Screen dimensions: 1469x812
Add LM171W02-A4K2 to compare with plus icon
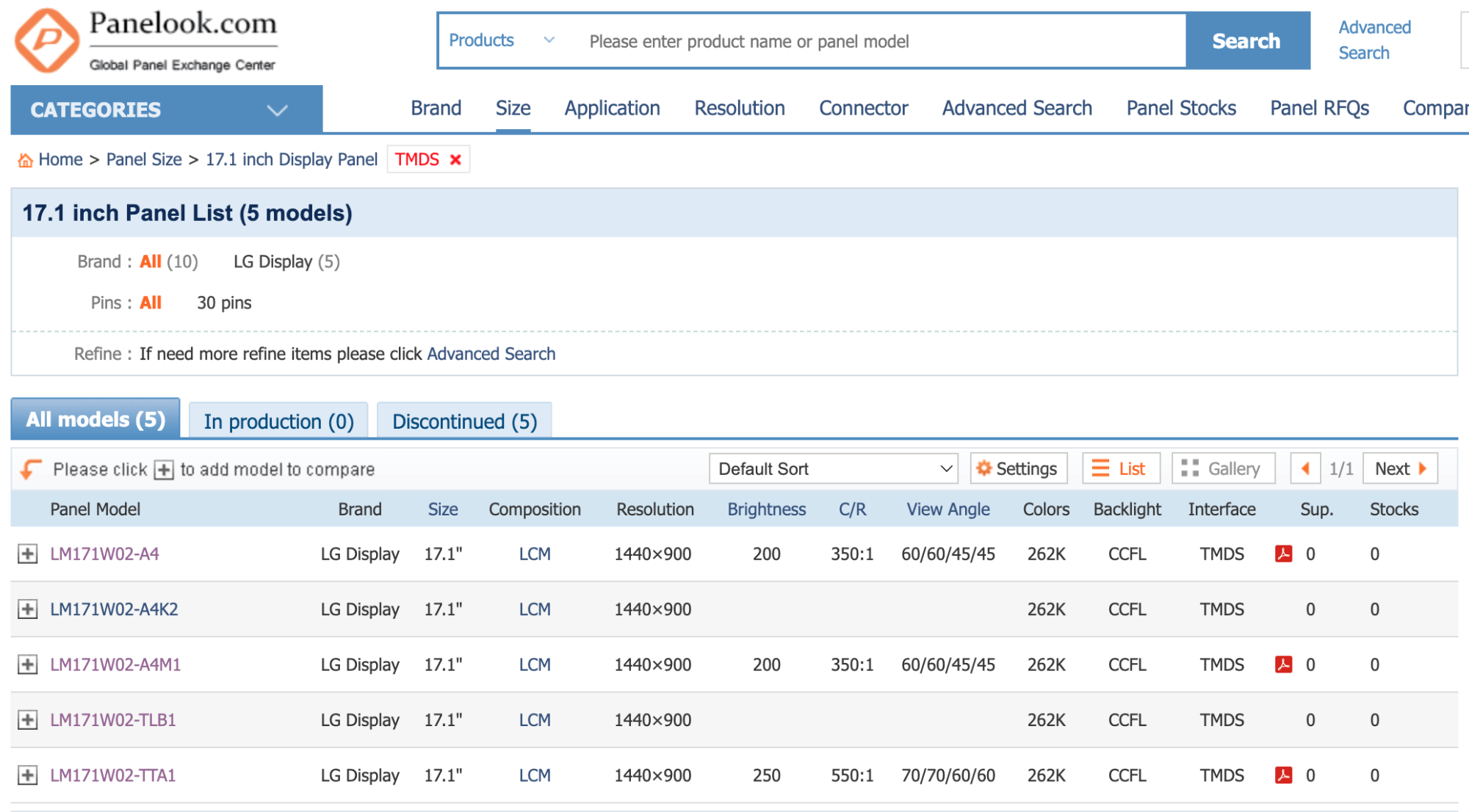[x=27, y=609]
